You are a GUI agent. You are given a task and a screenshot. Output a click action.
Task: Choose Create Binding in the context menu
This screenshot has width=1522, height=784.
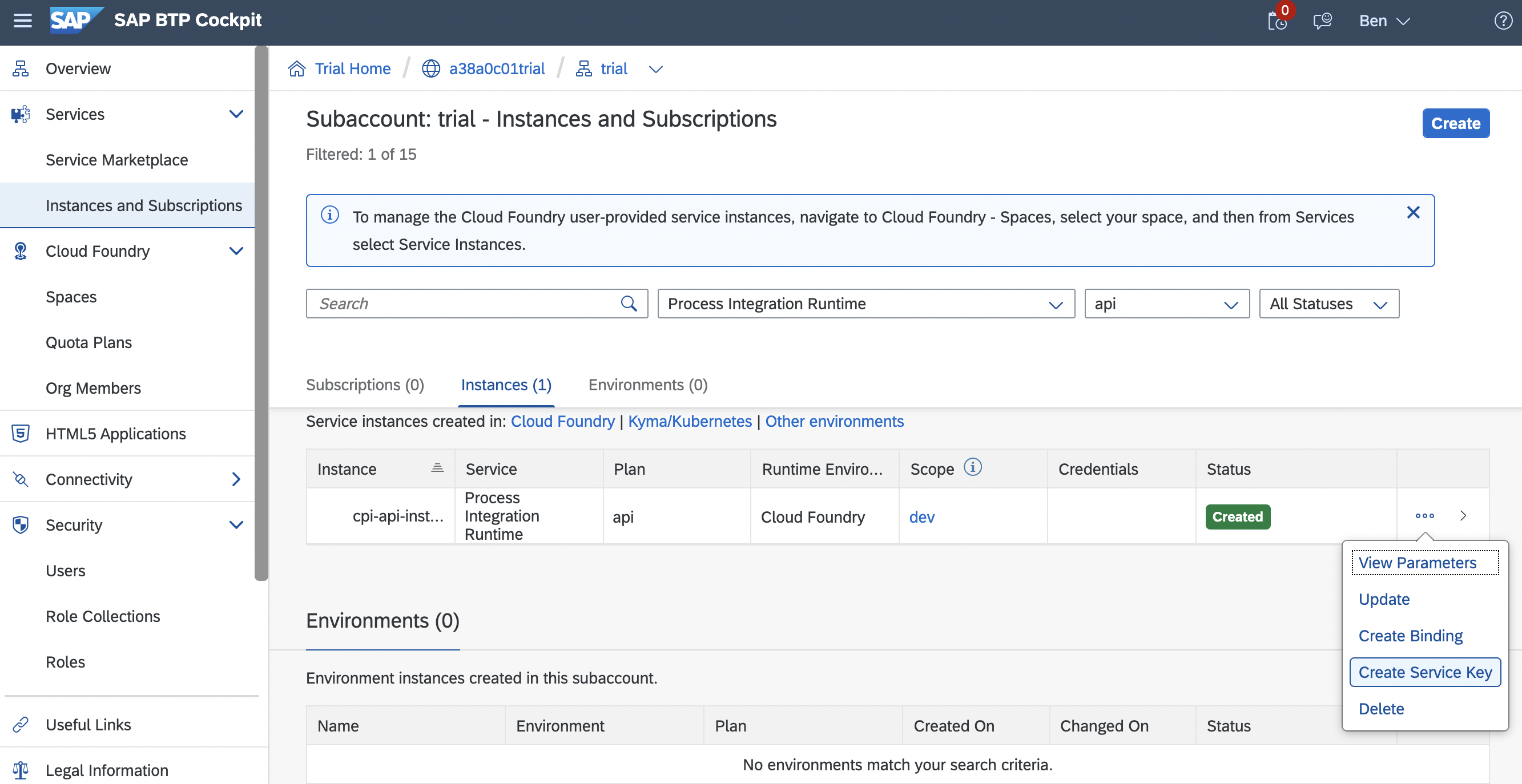[1410, 636]
